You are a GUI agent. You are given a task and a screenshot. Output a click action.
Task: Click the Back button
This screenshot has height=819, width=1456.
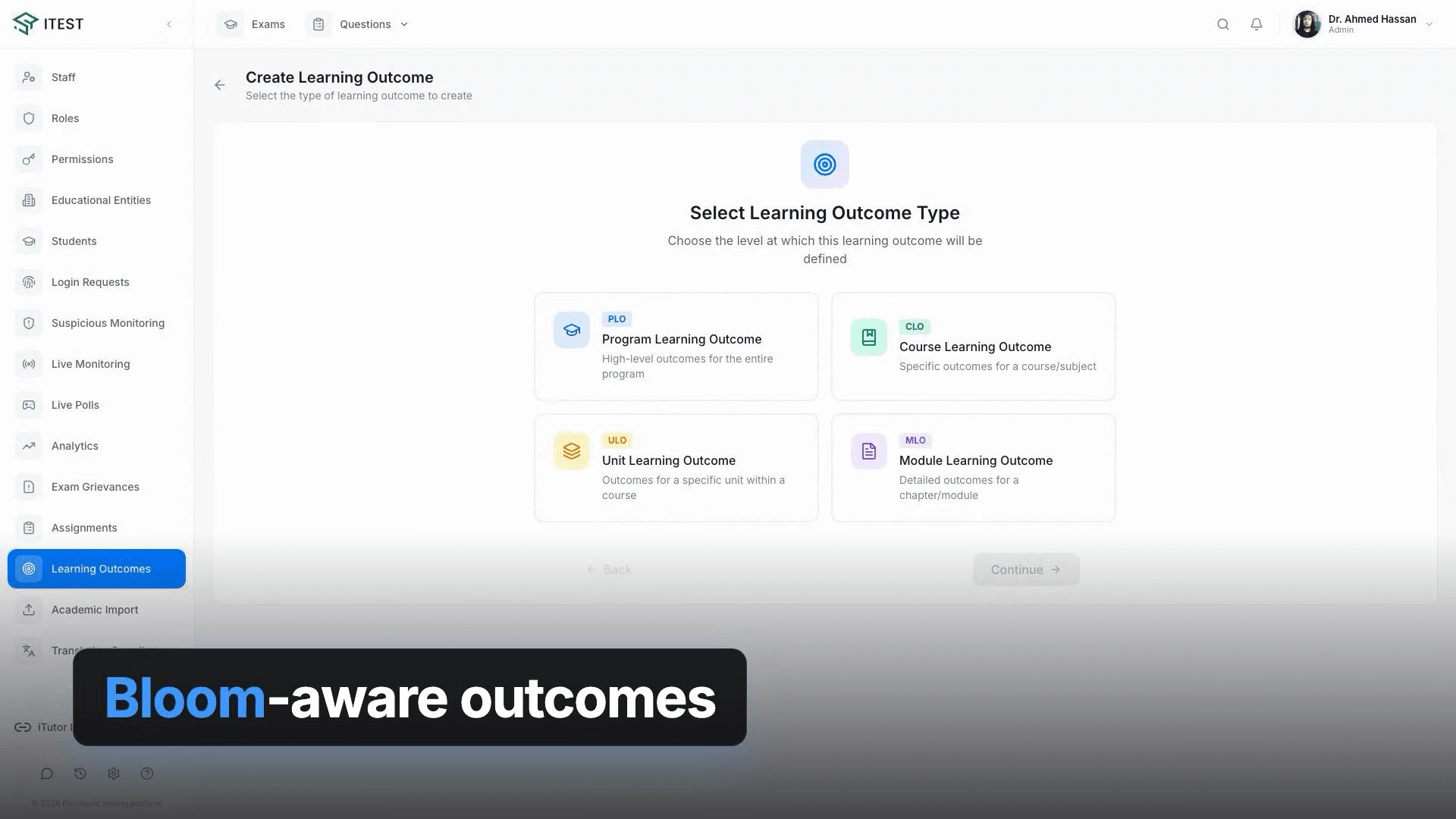click(x=609, y=570)
